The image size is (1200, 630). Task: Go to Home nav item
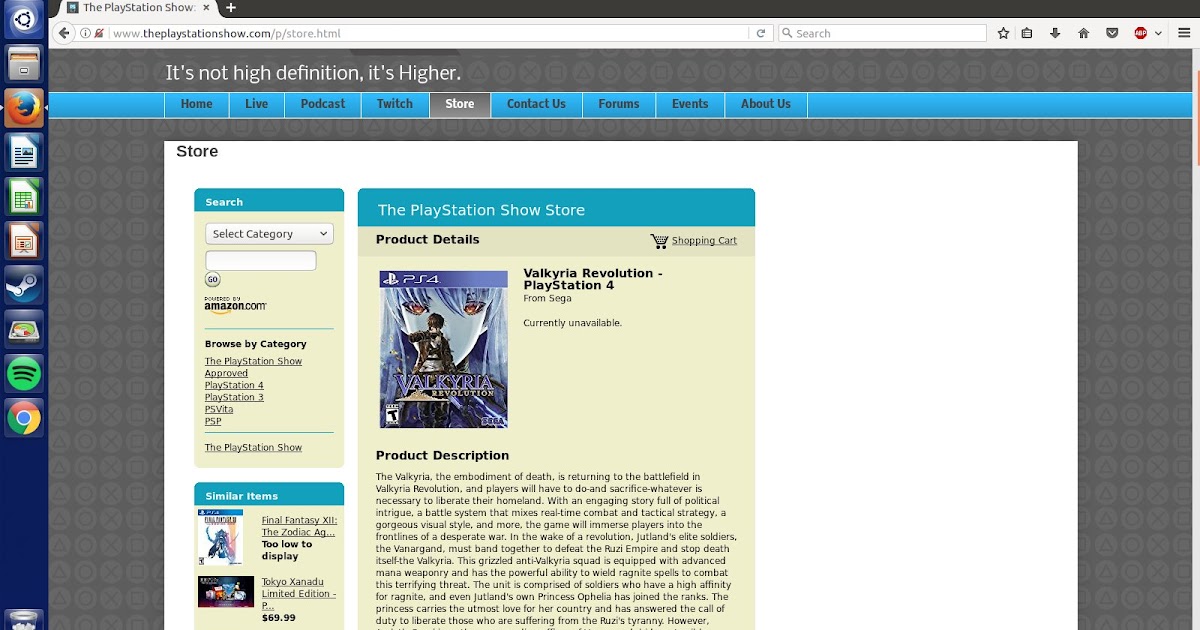(196, 104)
